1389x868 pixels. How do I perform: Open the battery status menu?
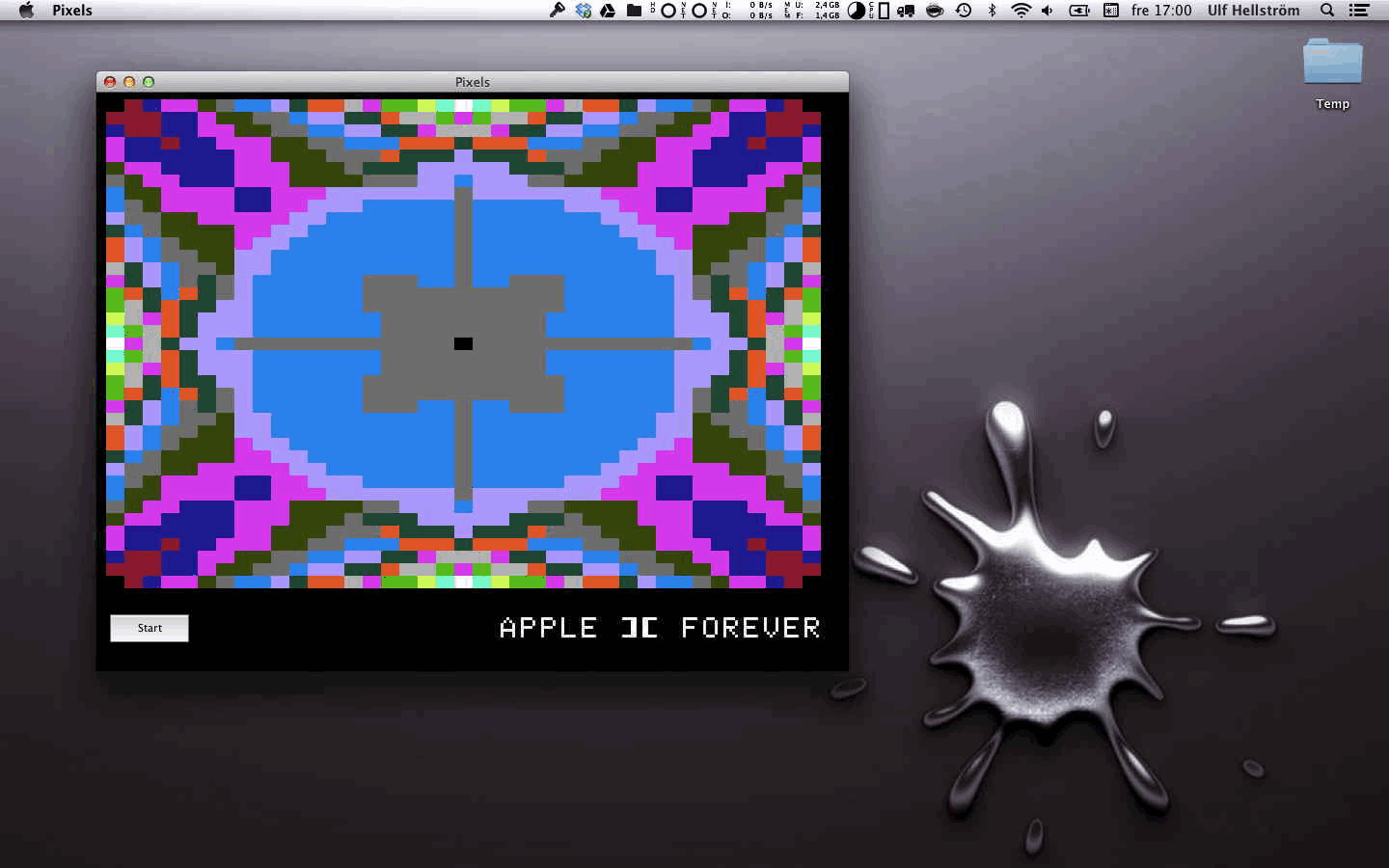point(1079,11)
